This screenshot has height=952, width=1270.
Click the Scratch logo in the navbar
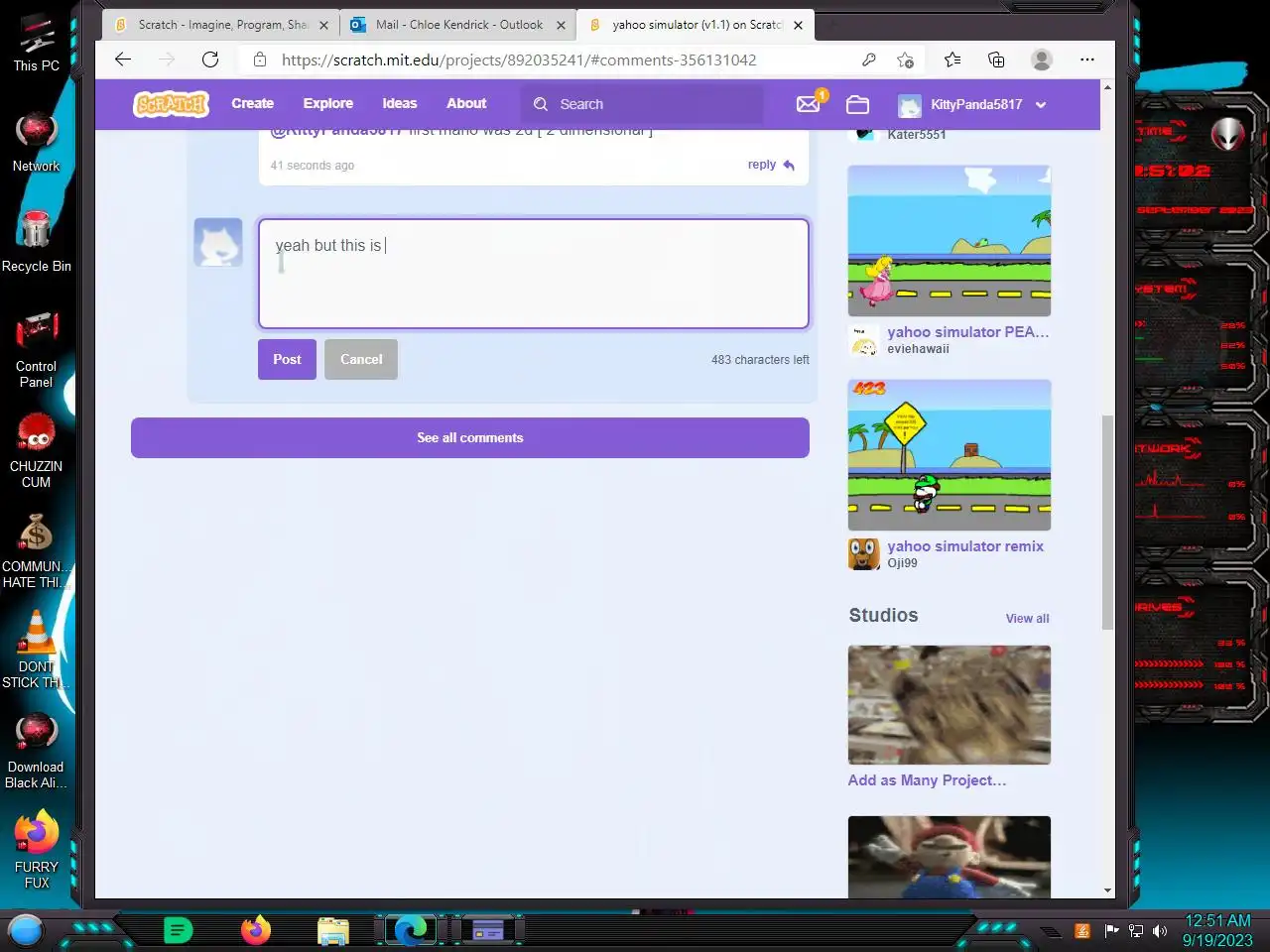(172, 103)
